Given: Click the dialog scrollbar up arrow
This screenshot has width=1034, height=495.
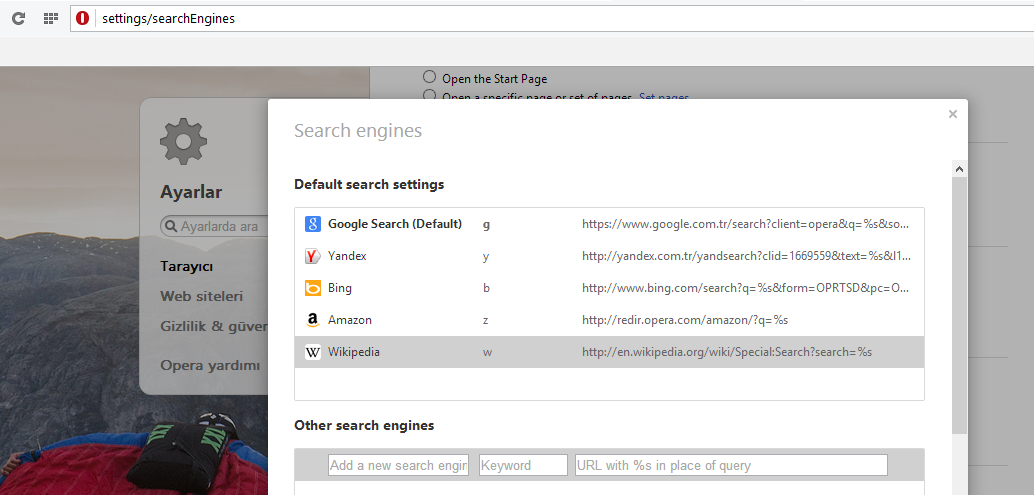Looking at the screenshot, I should click(959, 169).
